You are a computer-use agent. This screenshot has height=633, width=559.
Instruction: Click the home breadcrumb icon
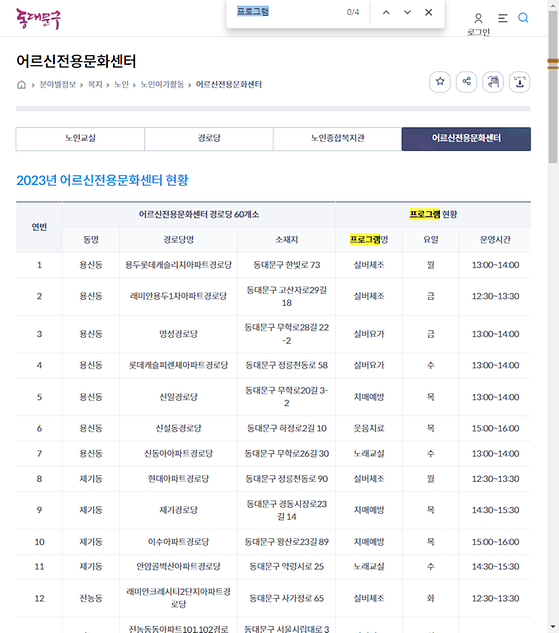point(21,85)
